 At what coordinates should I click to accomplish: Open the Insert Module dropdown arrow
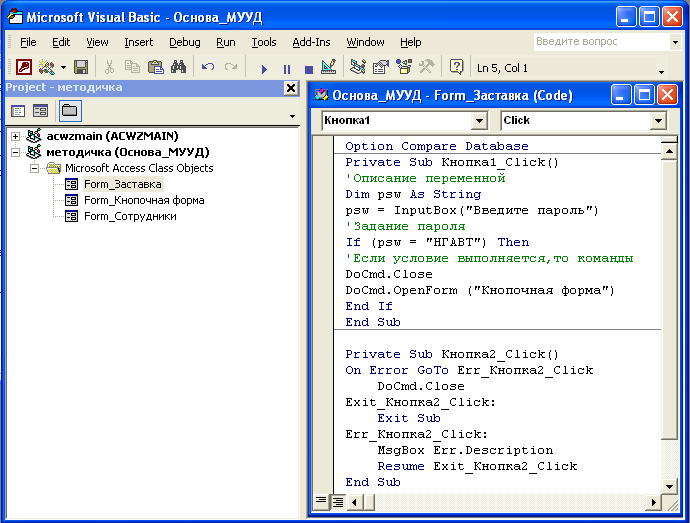point(63,68)
